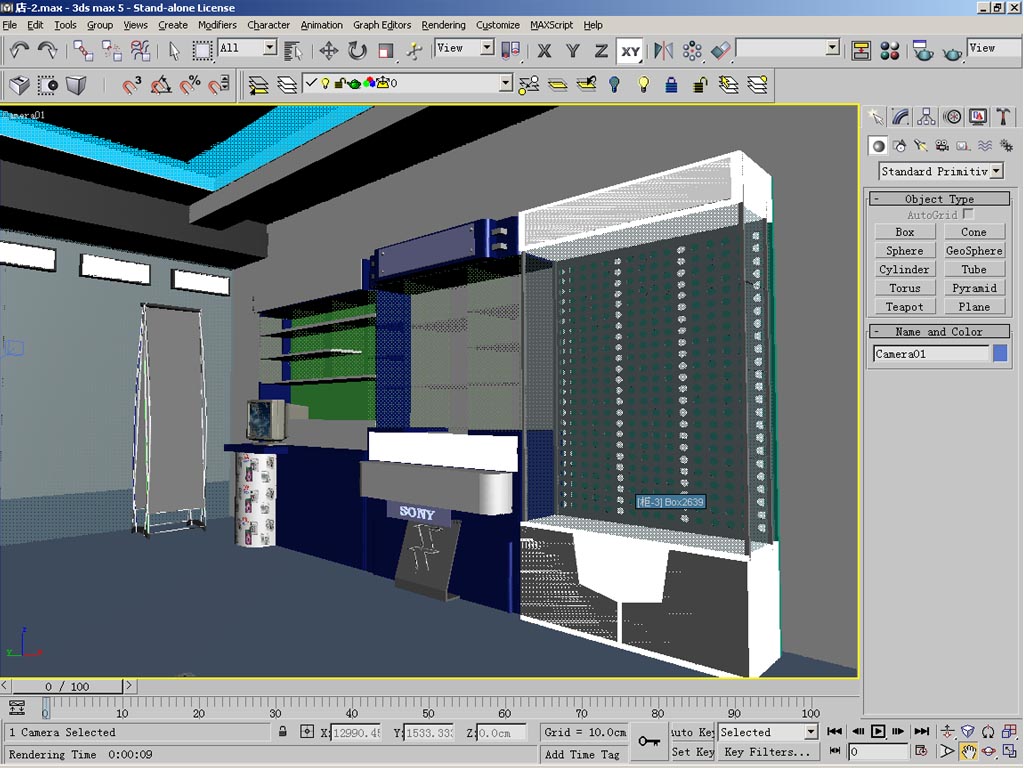The height and width of the screenshot is (768, 1024).
Task: Enable the AutoGrid checkbox
Action: pos(967,215)
